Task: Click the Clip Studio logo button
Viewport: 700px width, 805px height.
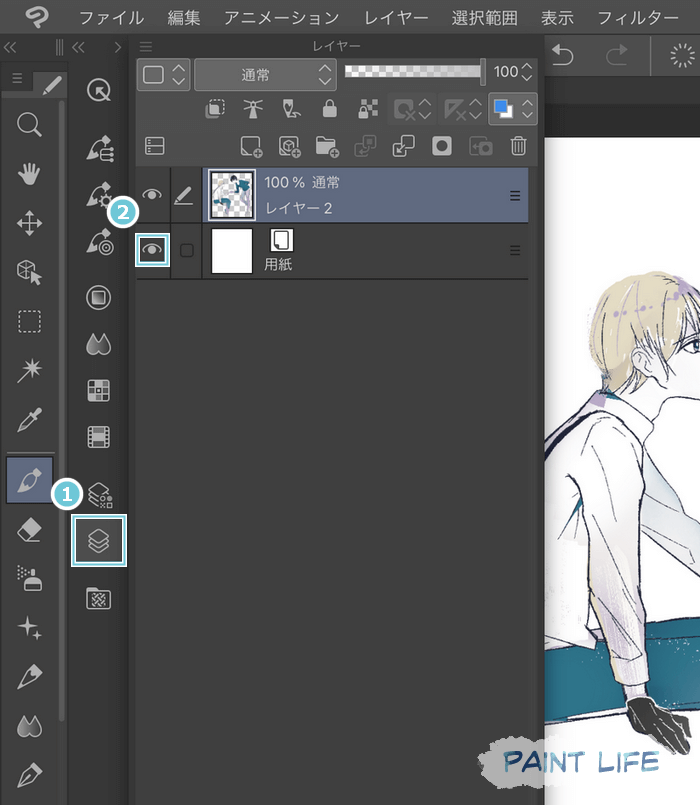Action: tap(37, 17)
